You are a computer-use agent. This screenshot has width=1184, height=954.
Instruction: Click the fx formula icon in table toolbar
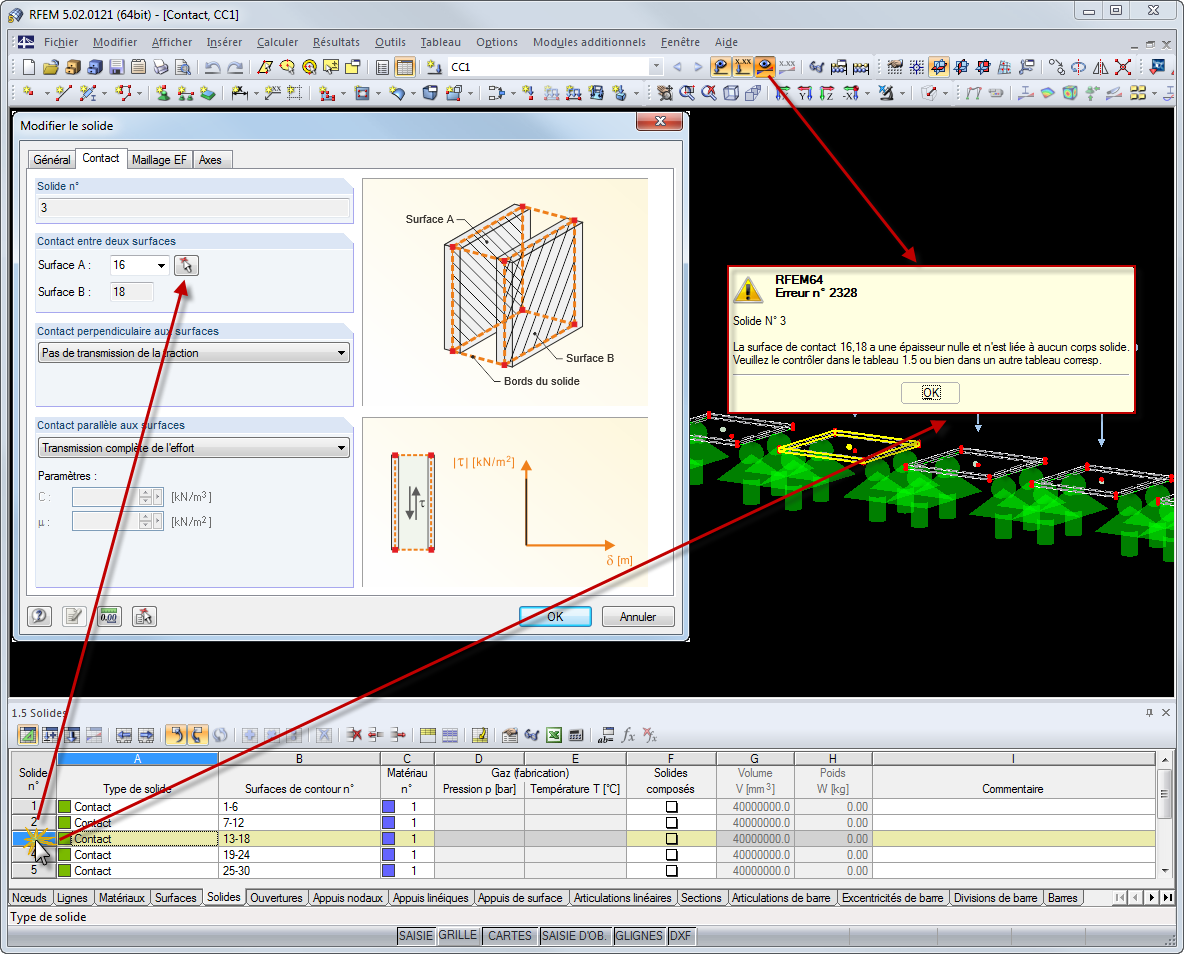pos(628,735)
